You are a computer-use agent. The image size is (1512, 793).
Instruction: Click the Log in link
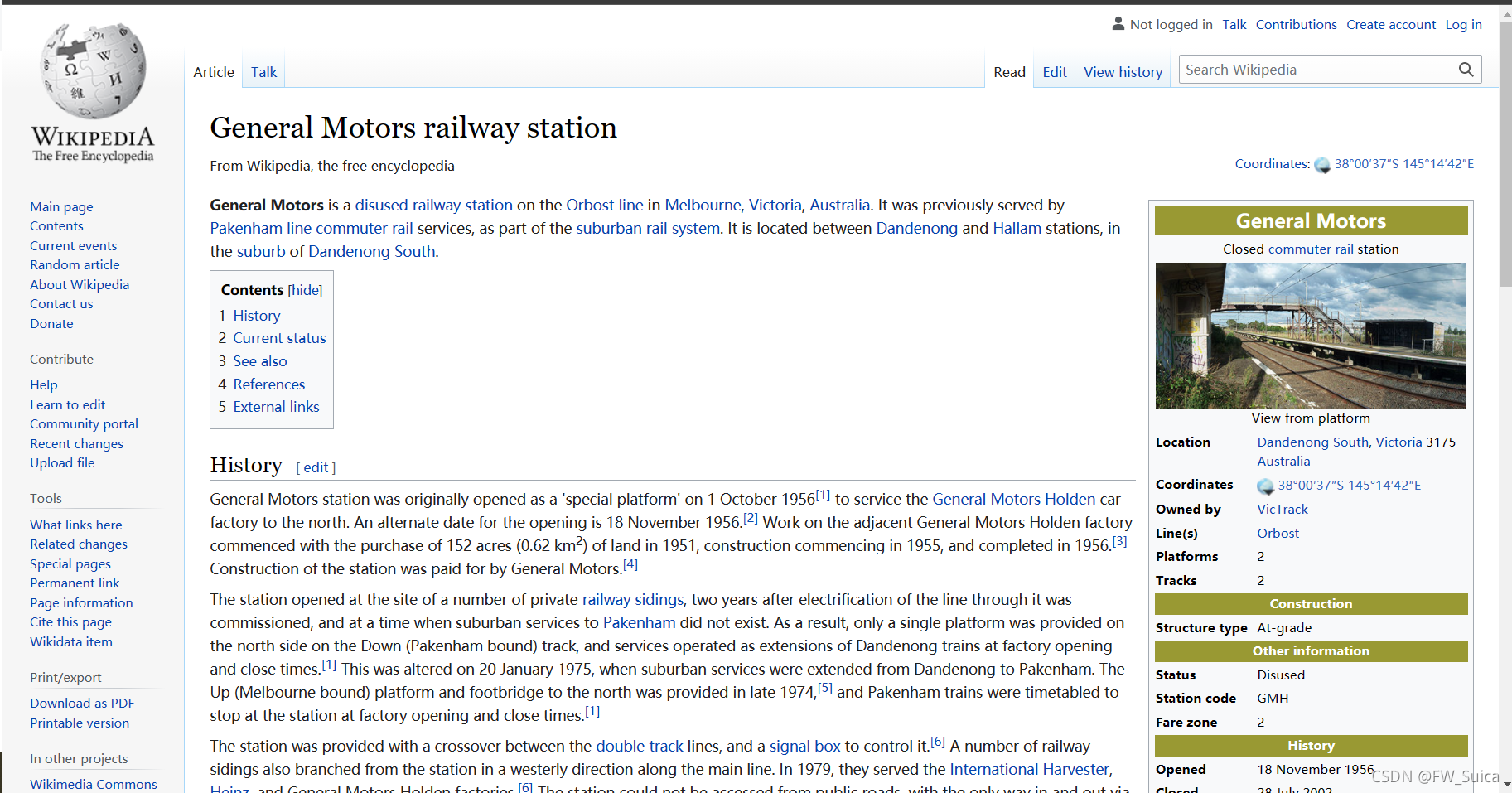pyautogui.click(x=1463, y=25)
